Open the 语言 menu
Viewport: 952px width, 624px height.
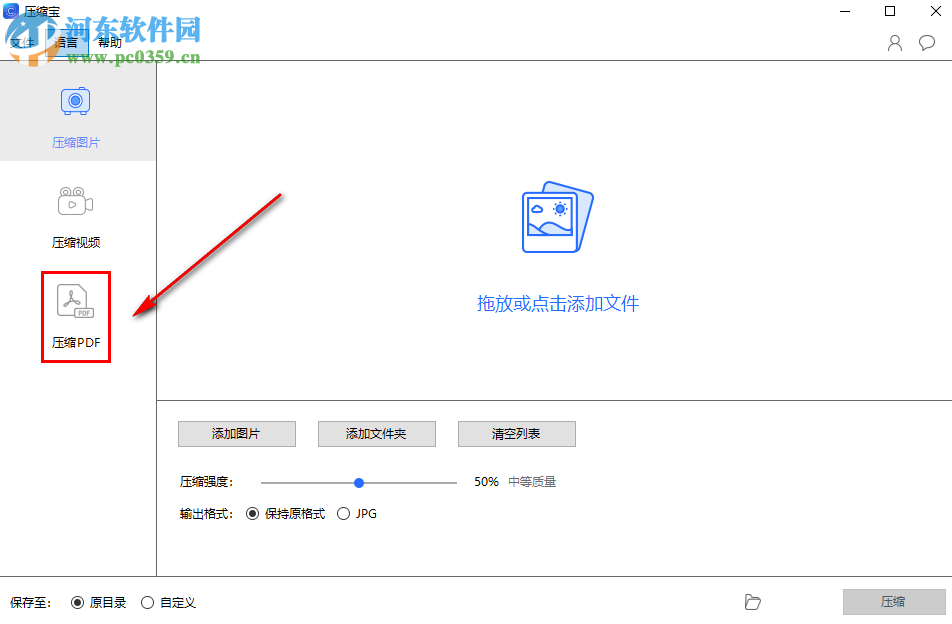66,42
